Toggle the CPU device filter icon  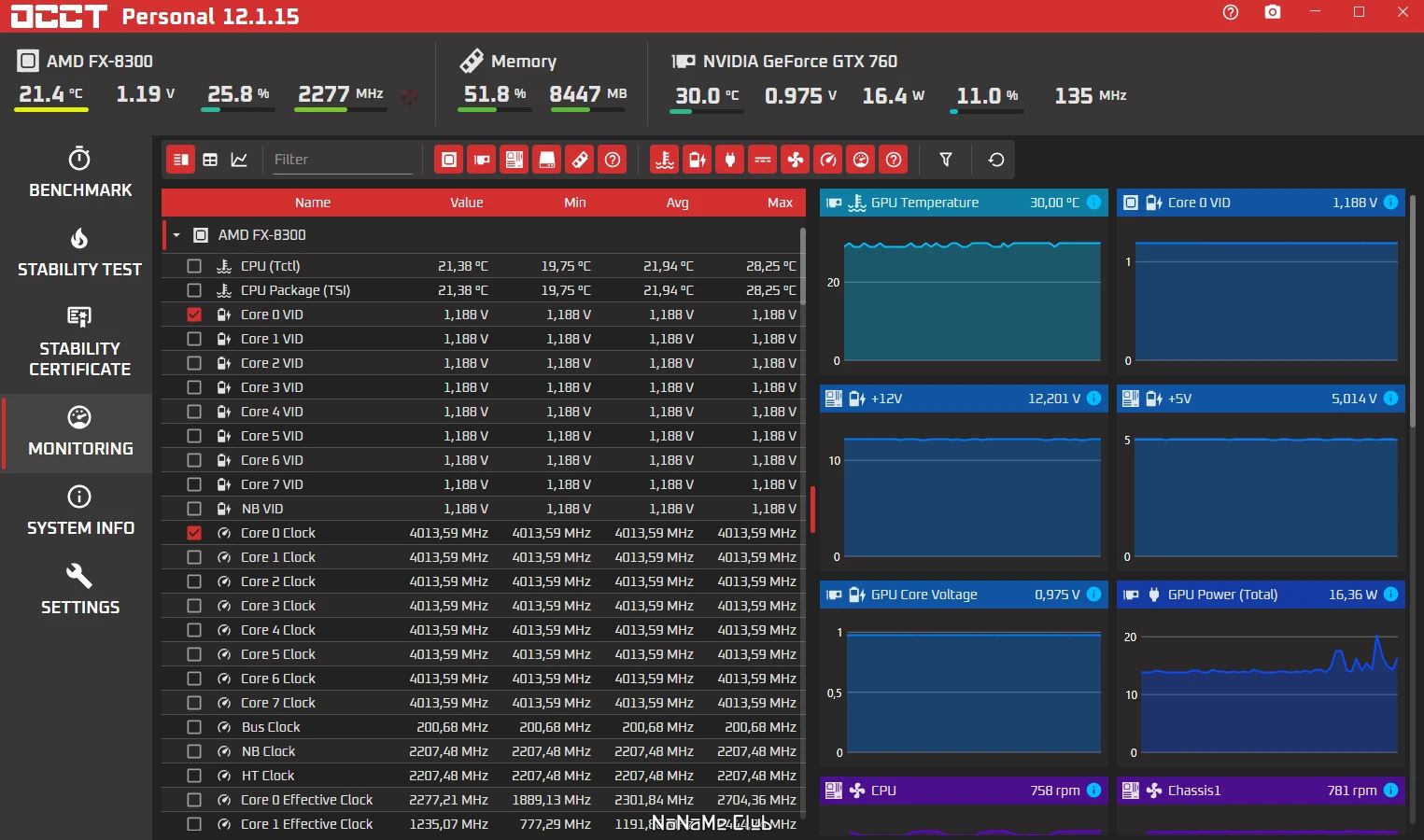pos(449,160)
